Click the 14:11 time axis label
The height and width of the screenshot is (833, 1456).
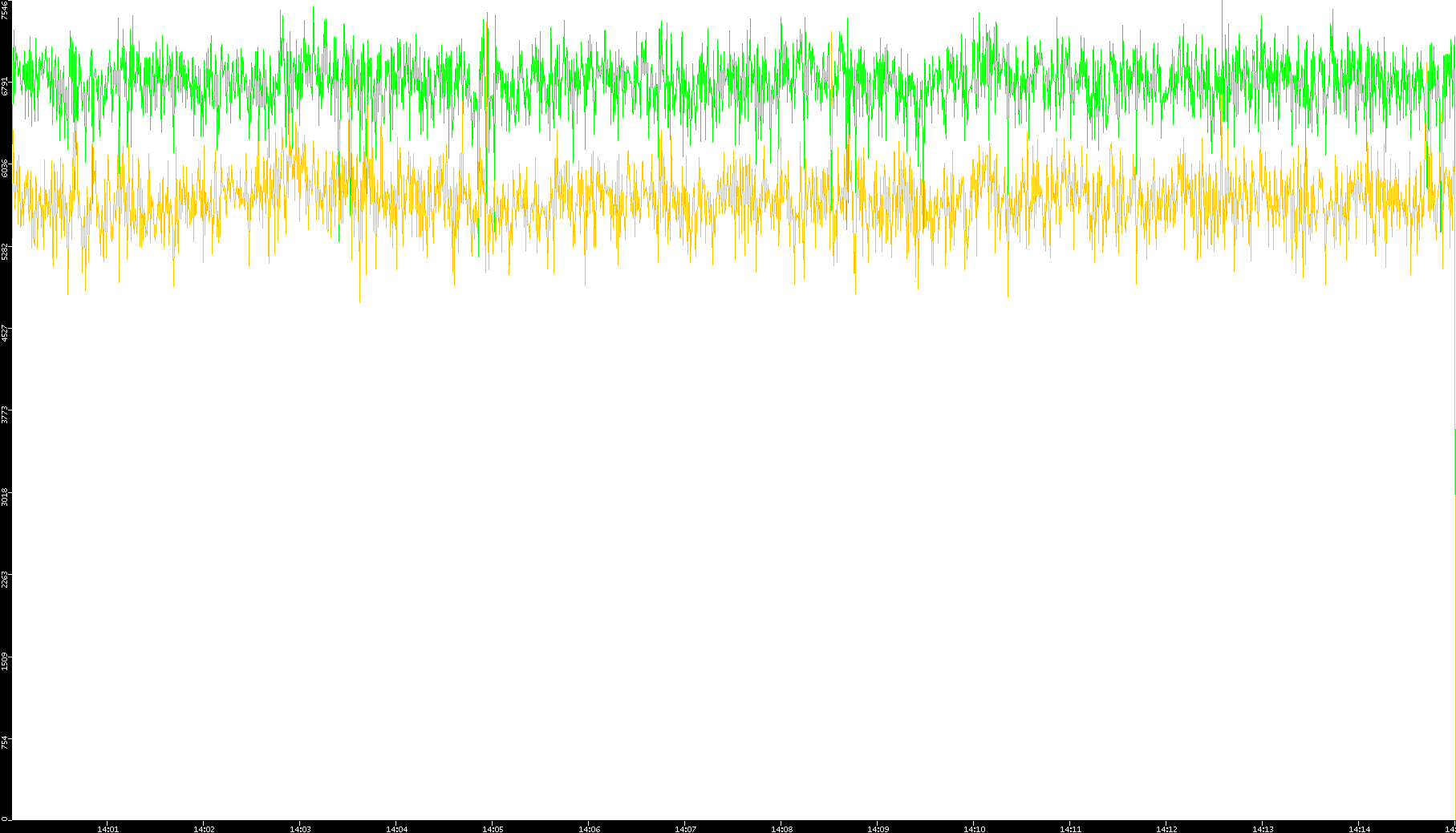click(1070, 829)
